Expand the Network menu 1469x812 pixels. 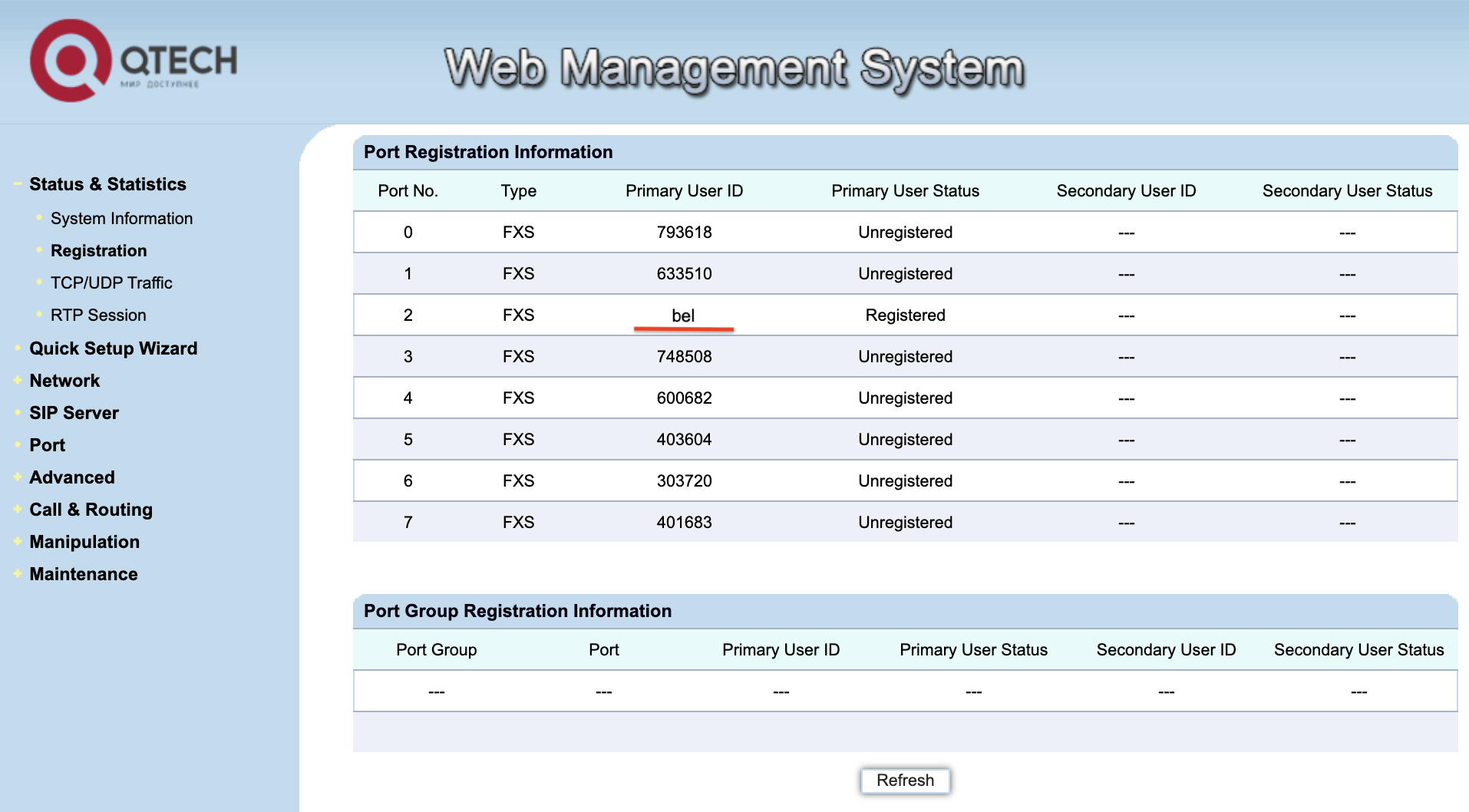tap(64, 381)
